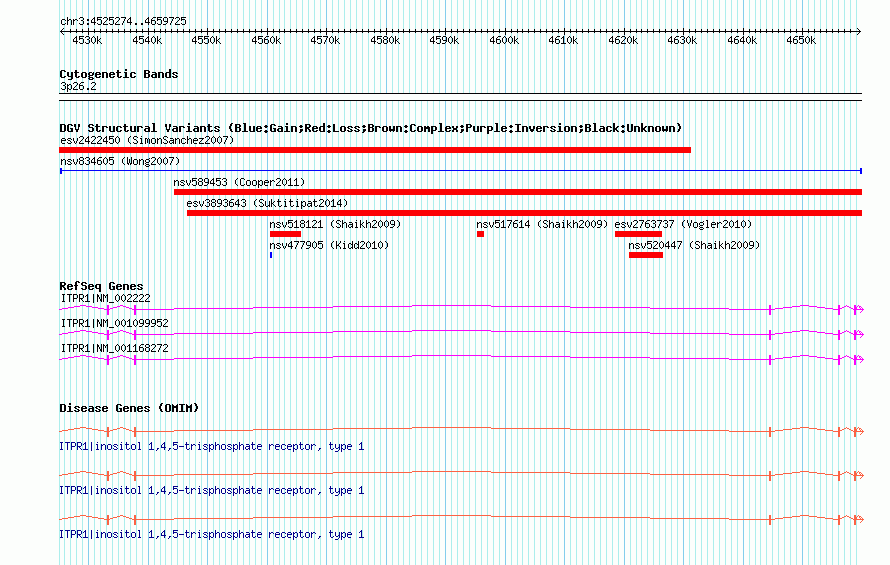Click the magenta gene line under ITPR1|NM_002222
The height and width of the screenshot is (565, 890).
[461, 309]
